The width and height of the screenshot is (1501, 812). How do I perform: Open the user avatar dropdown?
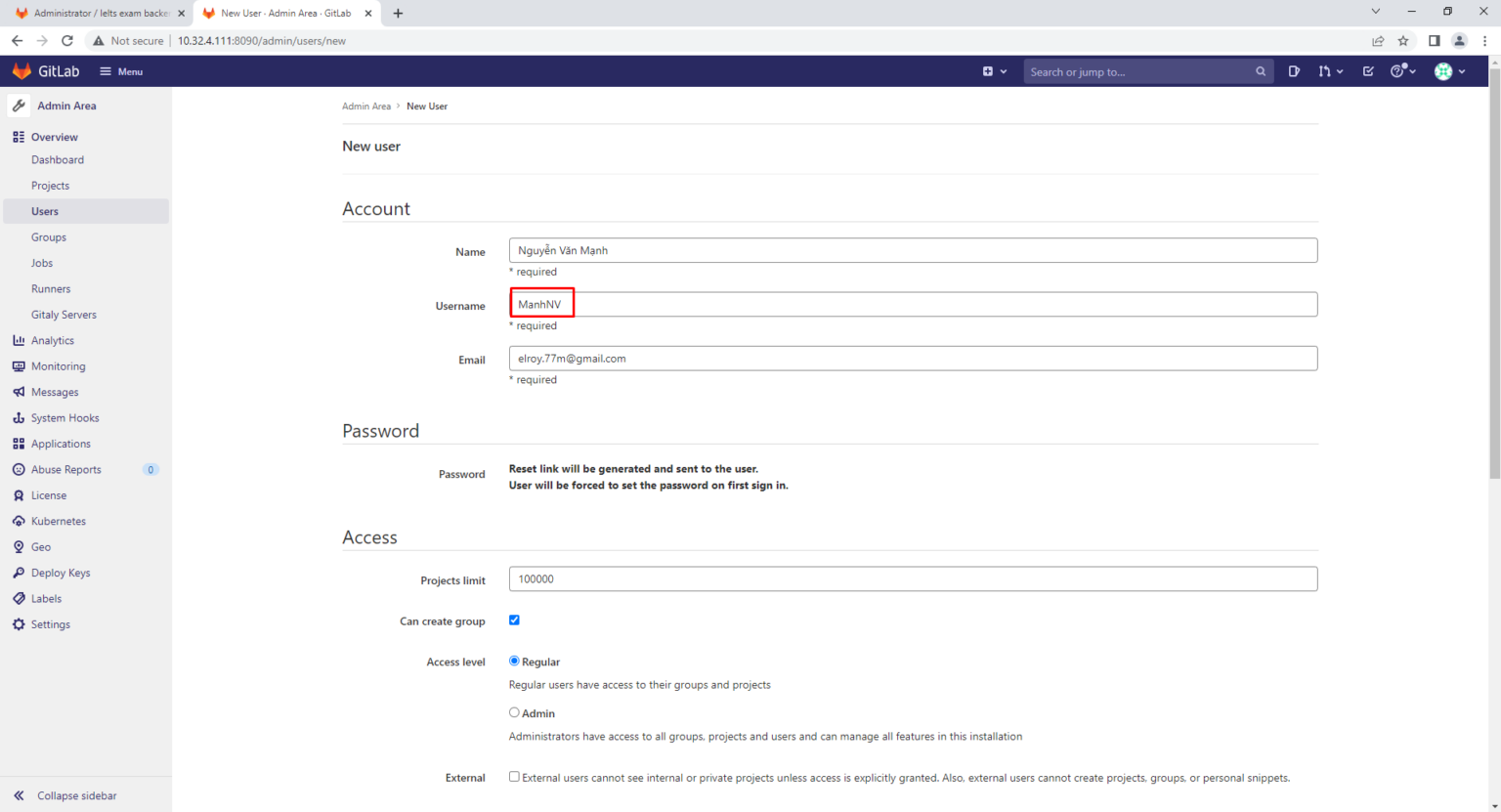(x=1449, y=71)
